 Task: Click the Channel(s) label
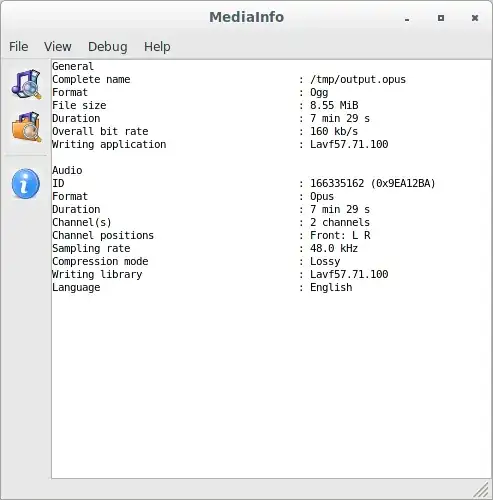pyautogui.click(x=82, y=222)
